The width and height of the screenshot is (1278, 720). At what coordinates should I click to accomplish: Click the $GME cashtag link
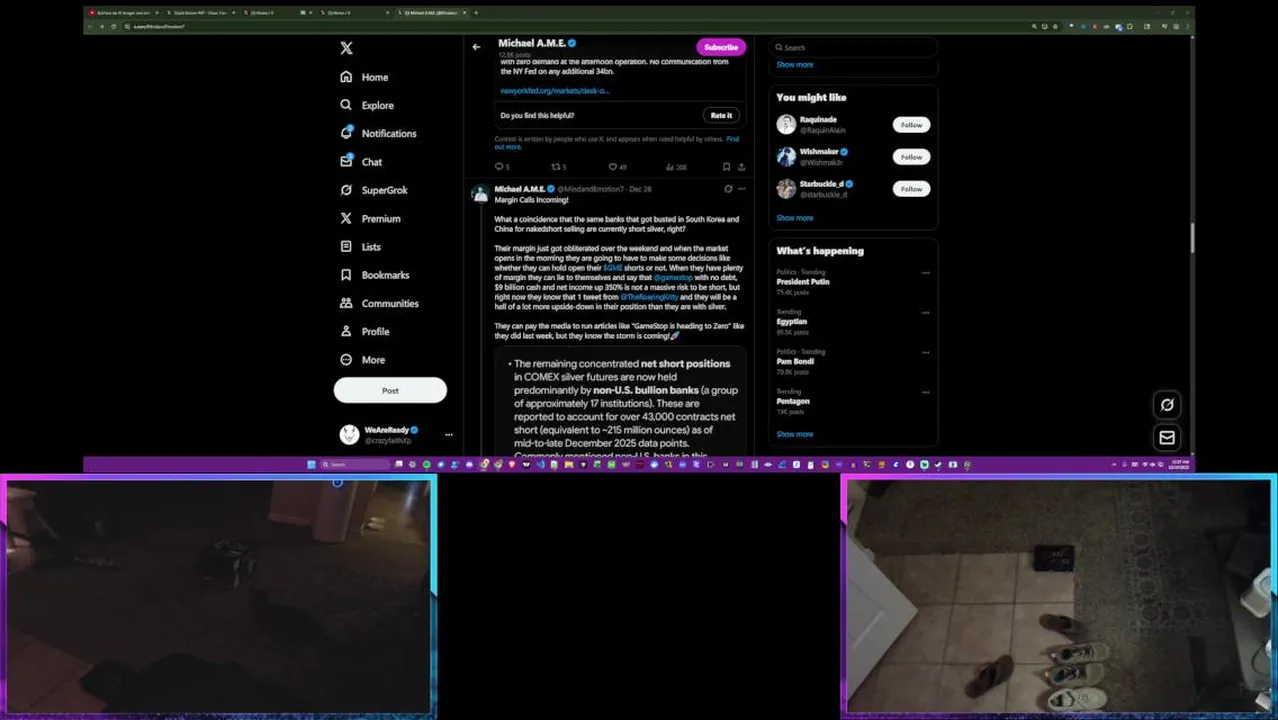point(613,268)
